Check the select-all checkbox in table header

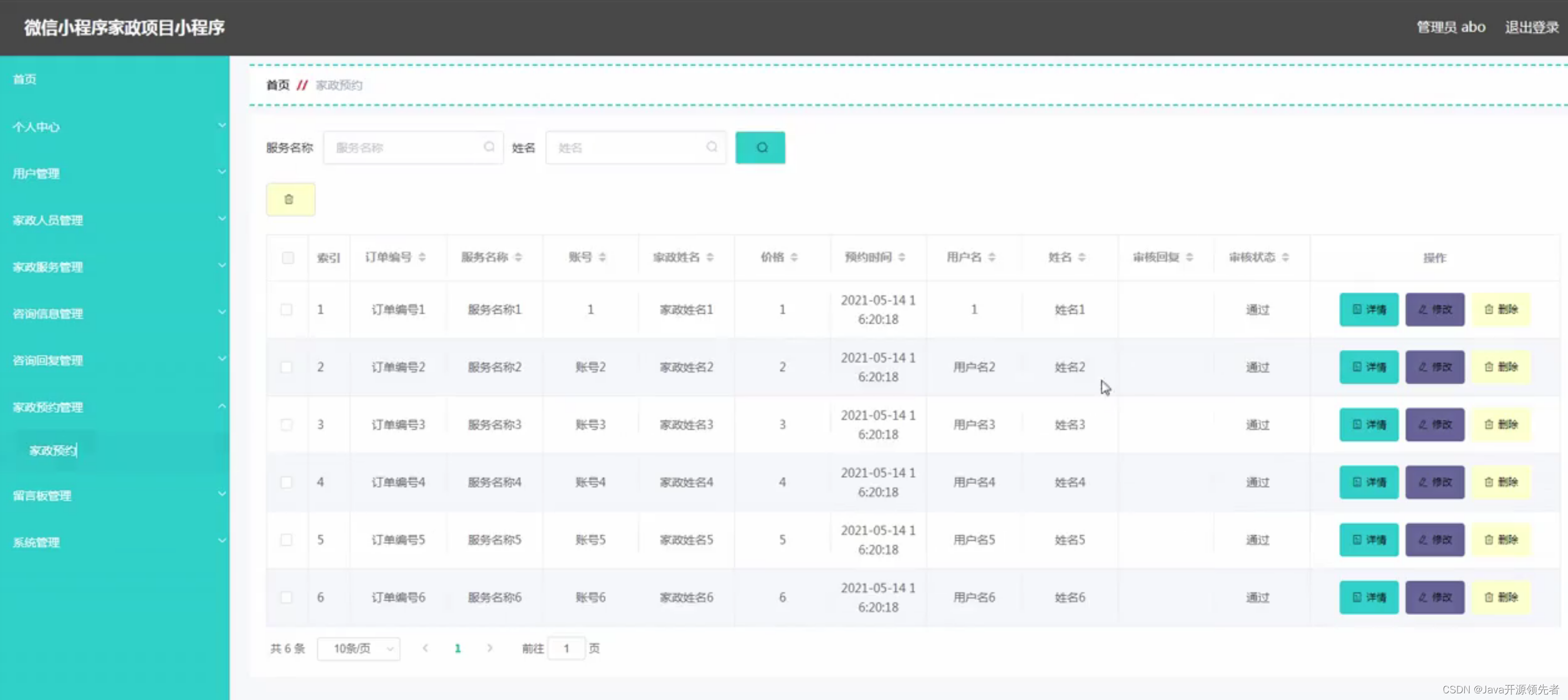tap(287, 258)
